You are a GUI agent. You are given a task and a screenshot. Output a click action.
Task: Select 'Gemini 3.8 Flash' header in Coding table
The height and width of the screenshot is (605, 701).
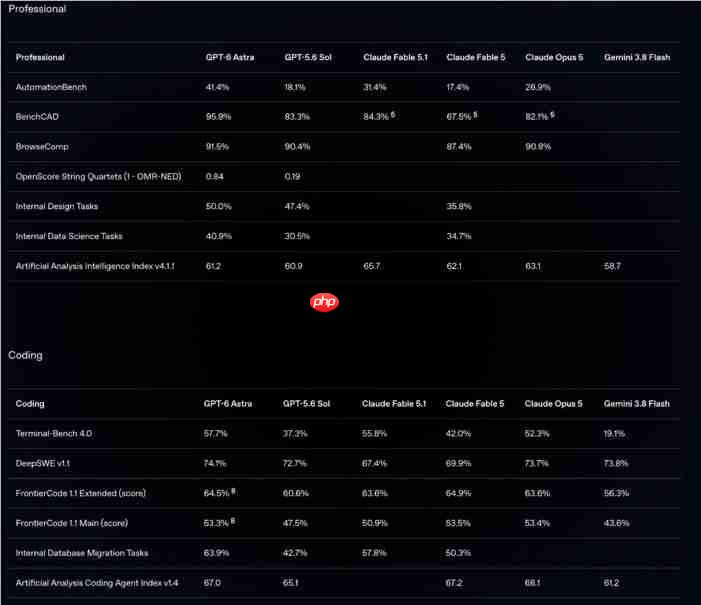click(x=637, y=404)
